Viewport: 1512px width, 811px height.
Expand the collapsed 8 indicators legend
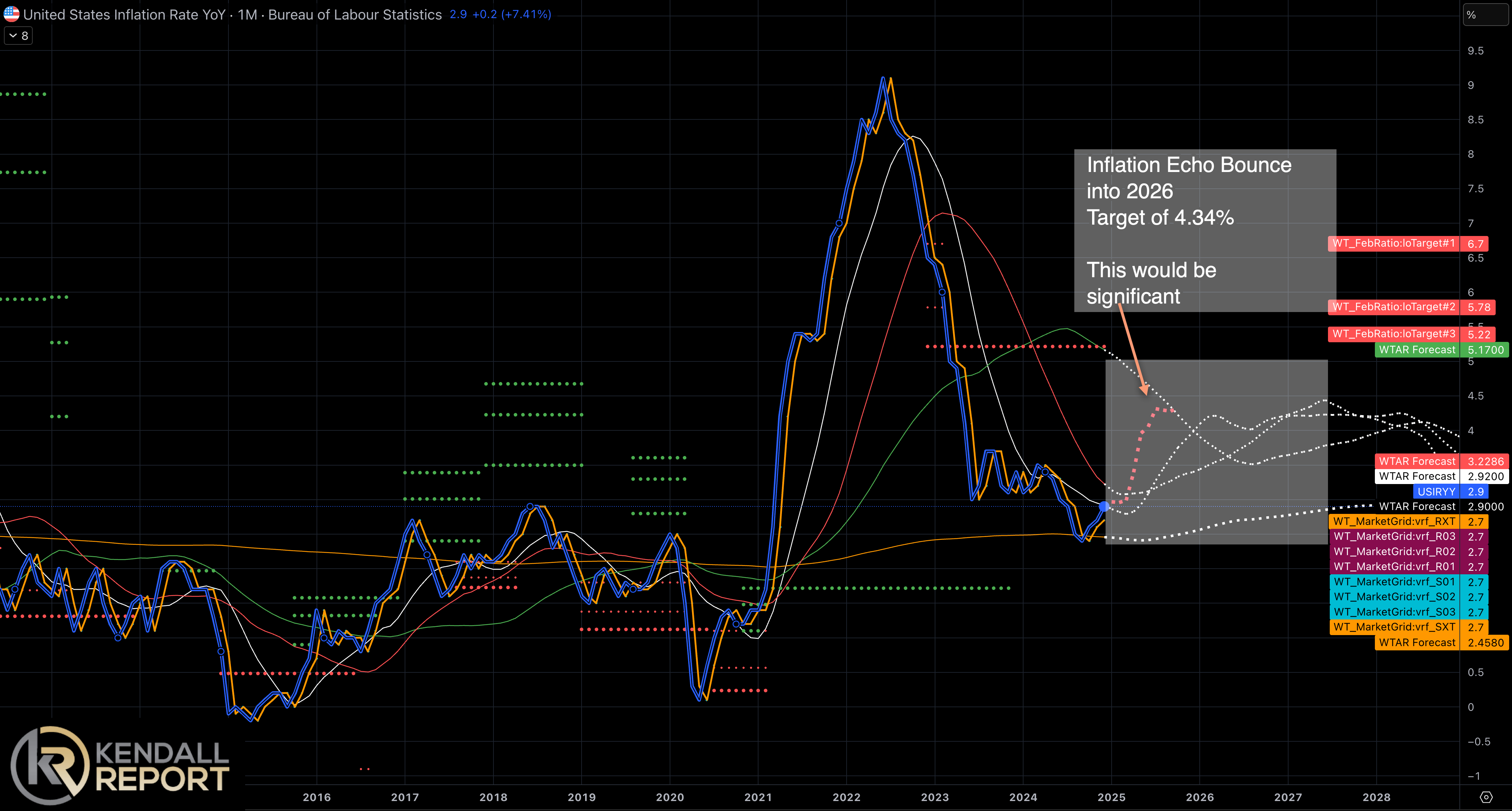pyautogui.click(x=18, y=36)
